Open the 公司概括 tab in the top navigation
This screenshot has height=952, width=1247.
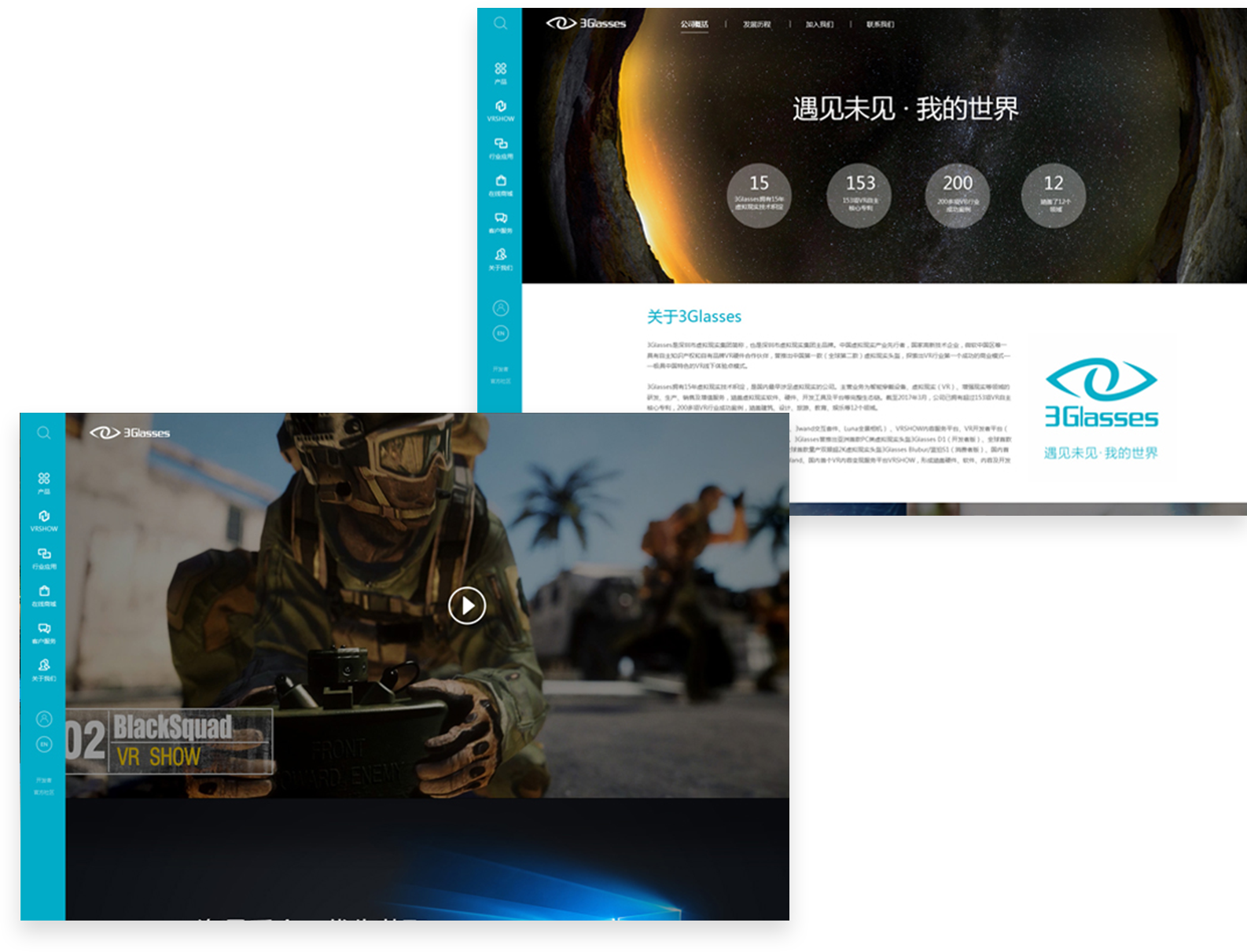tap(694, 24)
